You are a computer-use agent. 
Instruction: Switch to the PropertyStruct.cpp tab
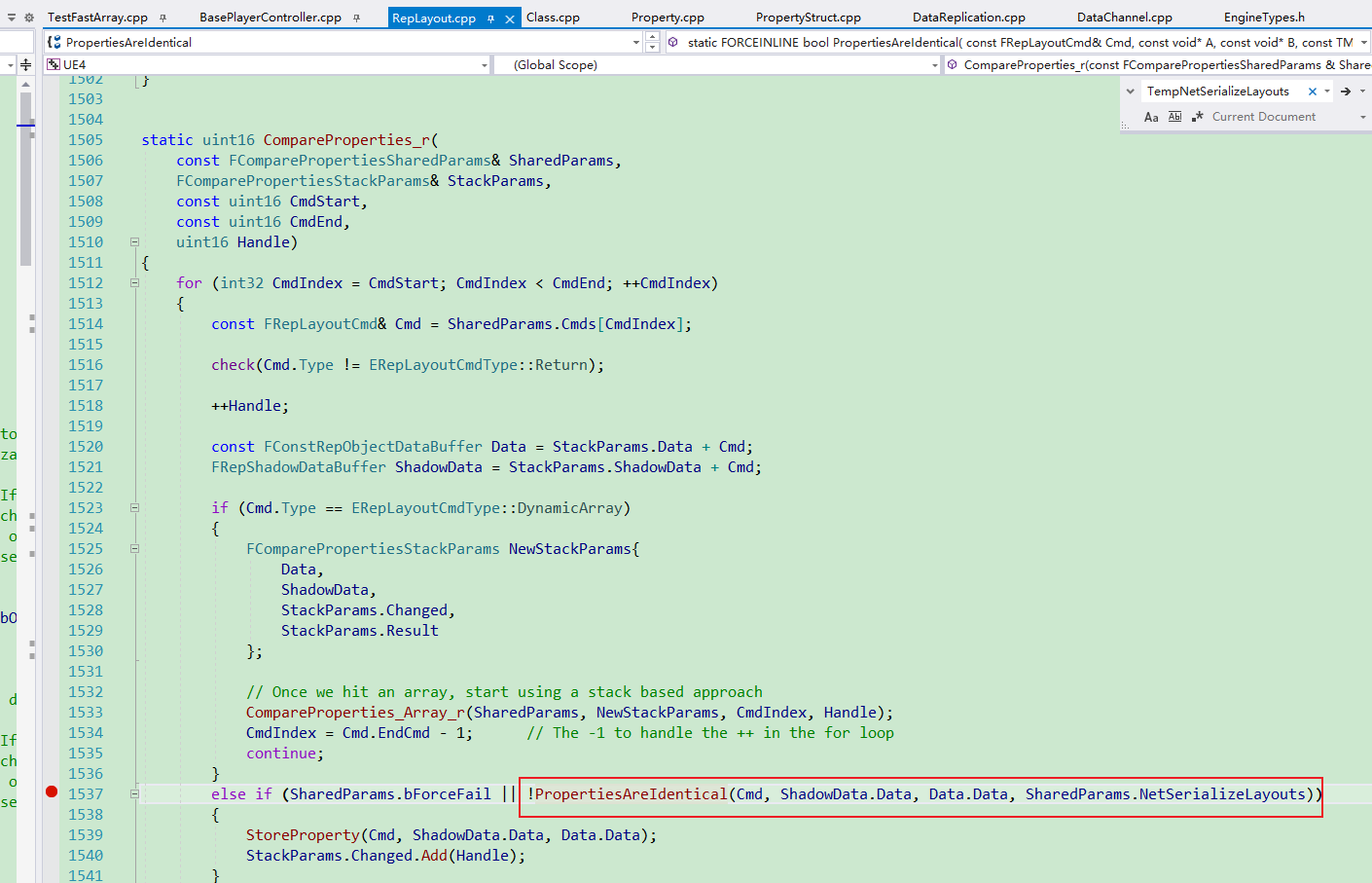point(808,18)
